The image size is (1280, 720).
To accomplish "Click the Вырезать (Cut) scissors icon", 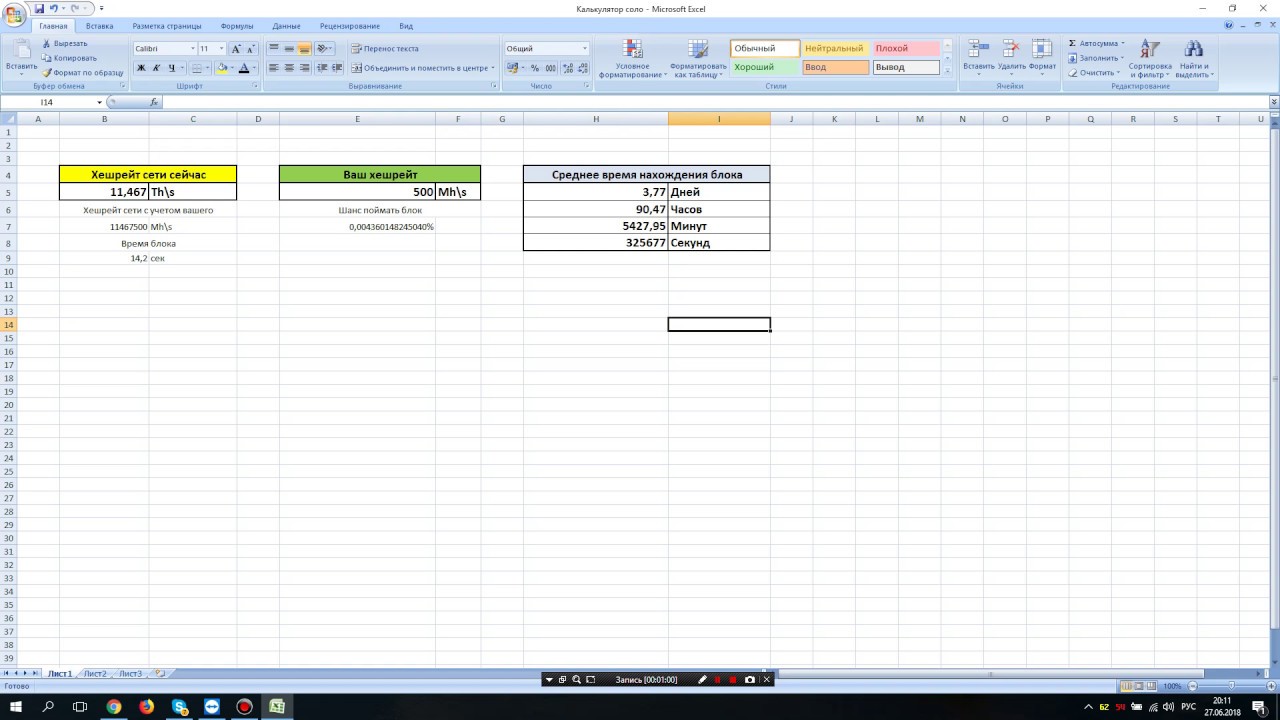I will point(47,44).
